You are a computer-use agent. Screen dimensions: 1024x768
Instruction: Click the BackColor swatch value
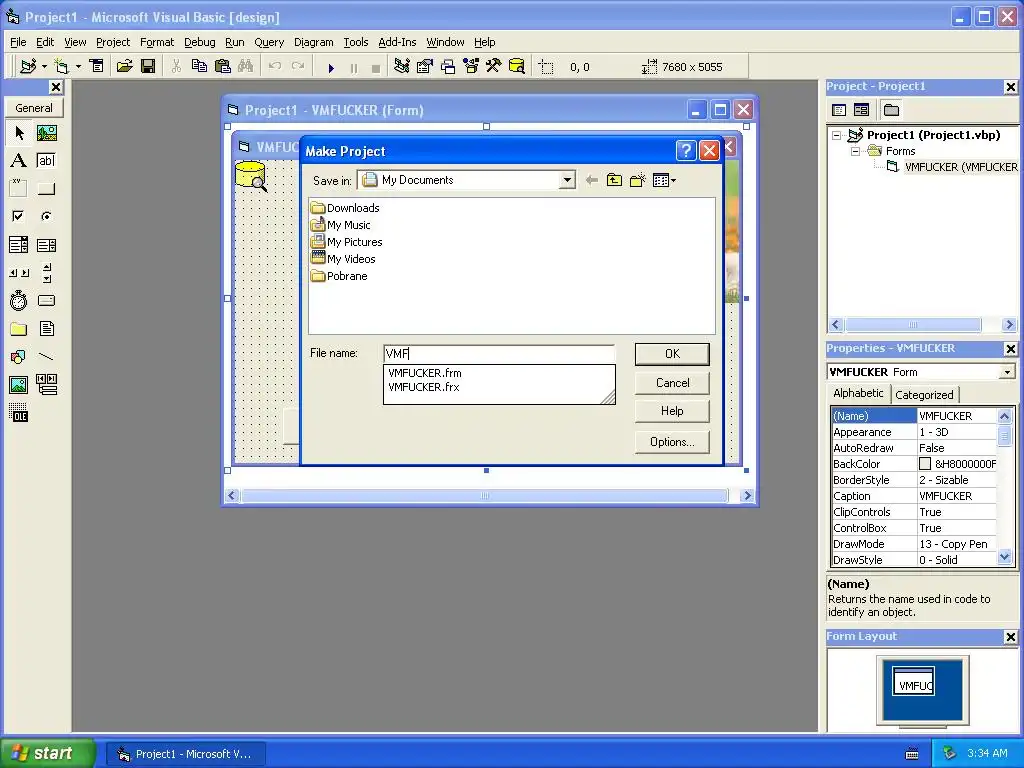pos(925,464)
